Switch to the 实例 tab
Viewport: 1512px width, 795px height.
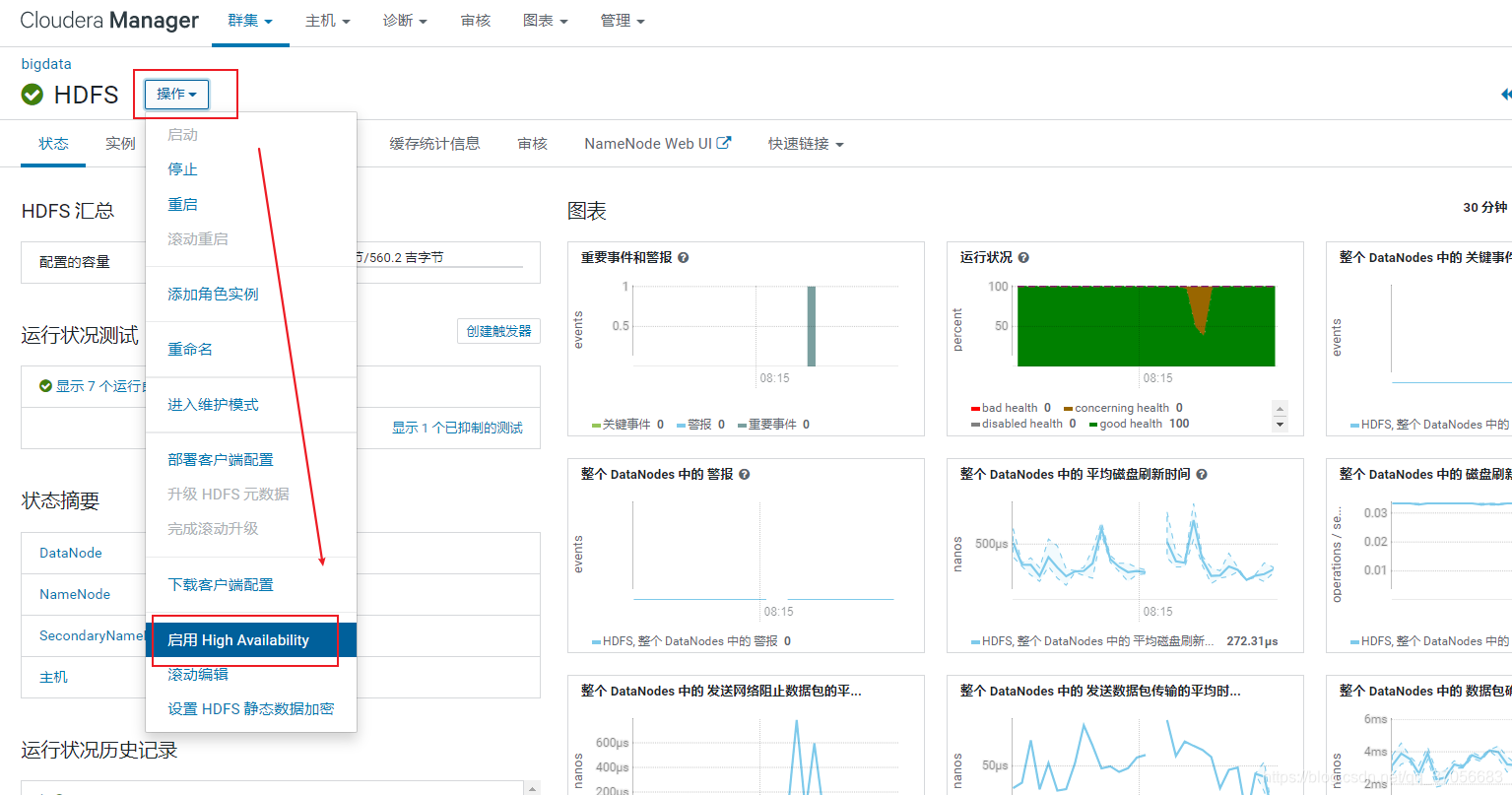(120, 144)
